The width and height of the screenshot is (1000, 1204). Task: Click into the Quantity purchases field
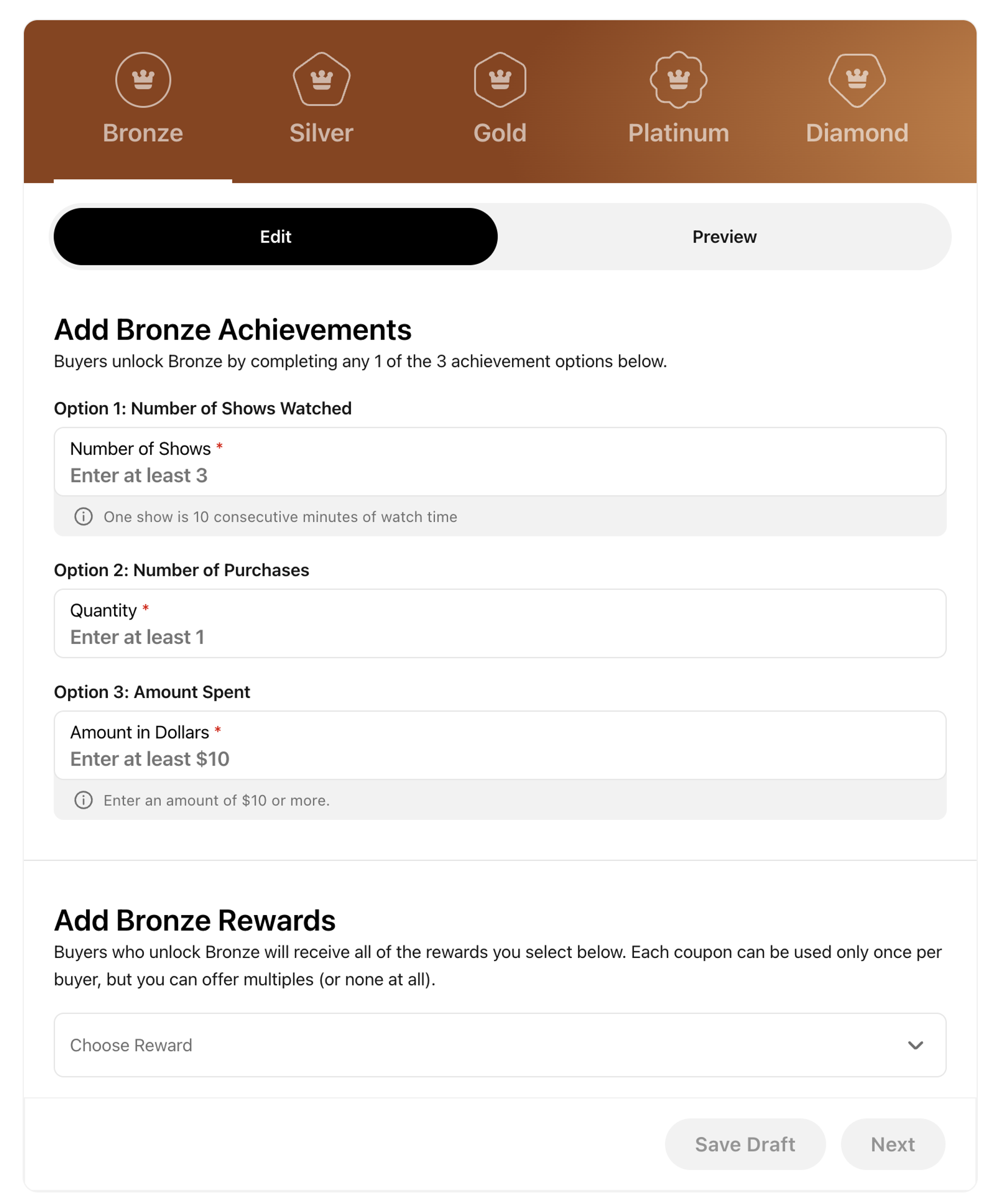click(x=499, y=636)
